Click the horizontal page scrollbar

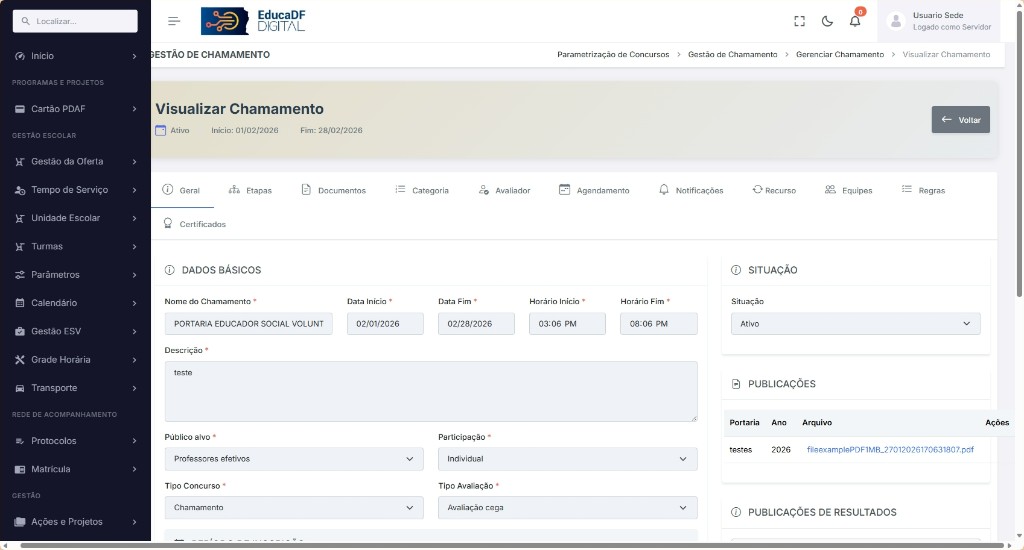[x=511, y=545]
